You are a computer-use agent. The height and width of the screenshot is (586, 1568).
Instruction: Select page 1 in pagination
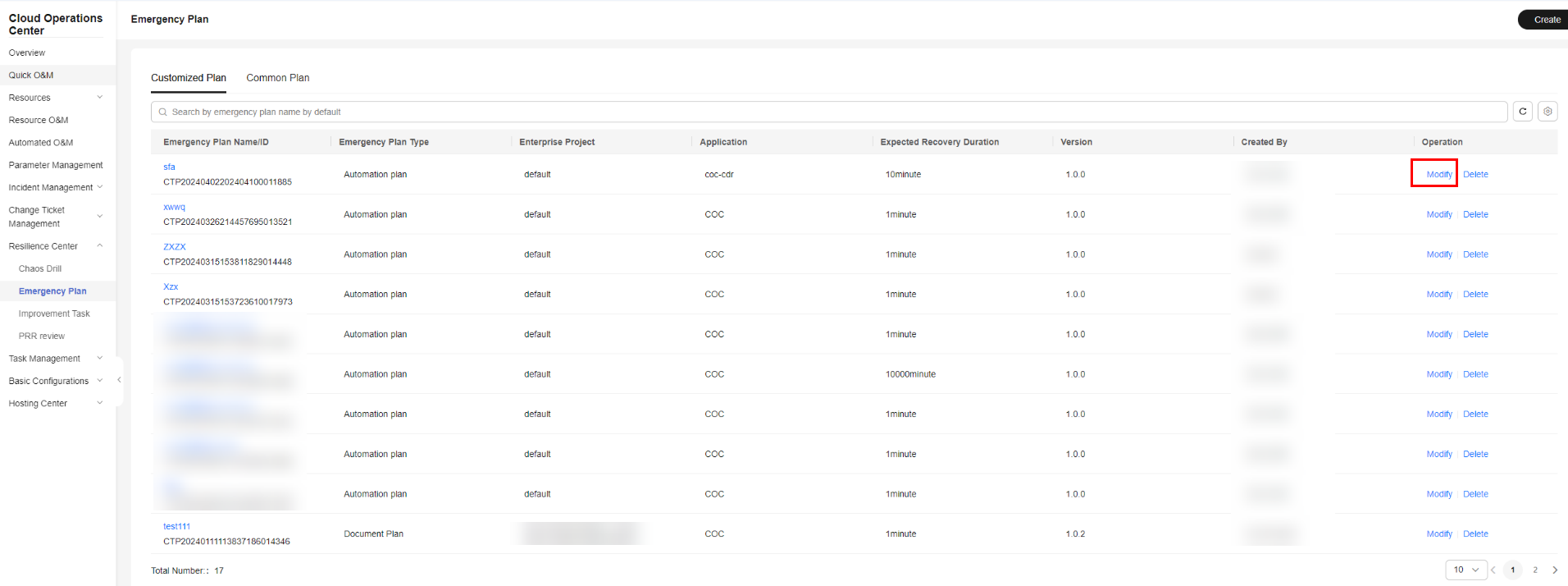pos(1513,570)
